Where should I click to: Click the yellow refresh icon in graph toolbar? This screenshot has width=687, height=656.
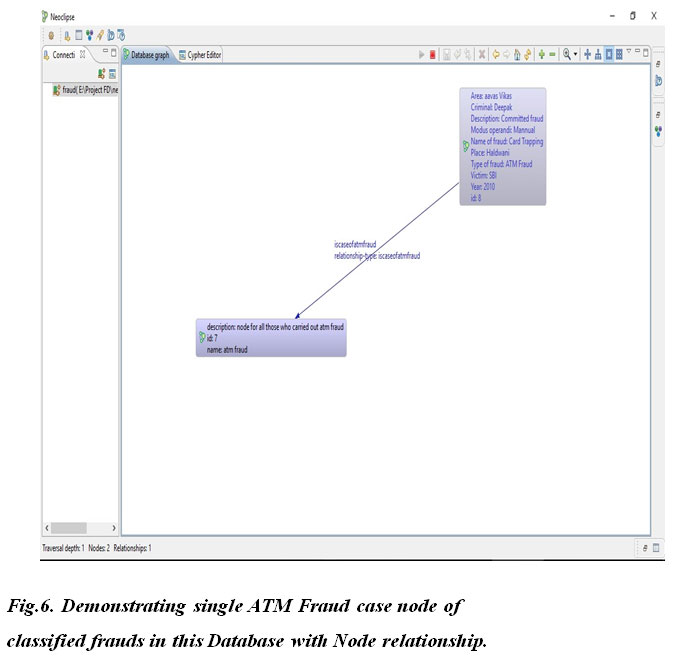point(527,54)
